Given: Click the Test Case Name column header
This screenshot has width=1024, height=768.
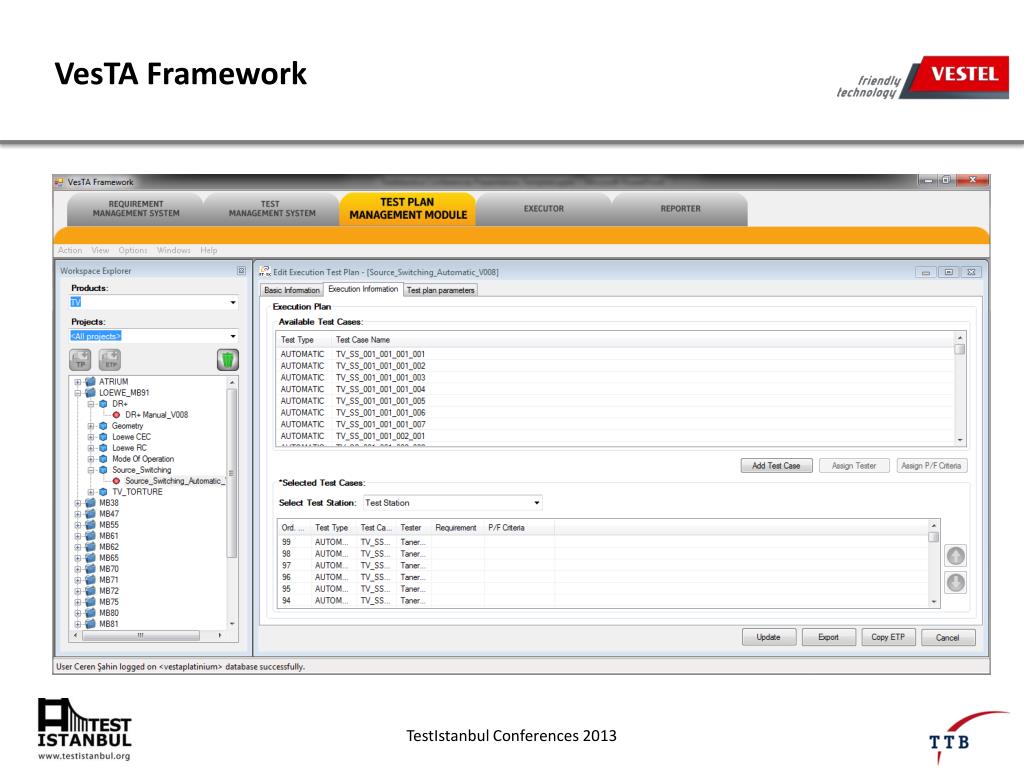Looking at the screenshot, I should coord(362,340).
